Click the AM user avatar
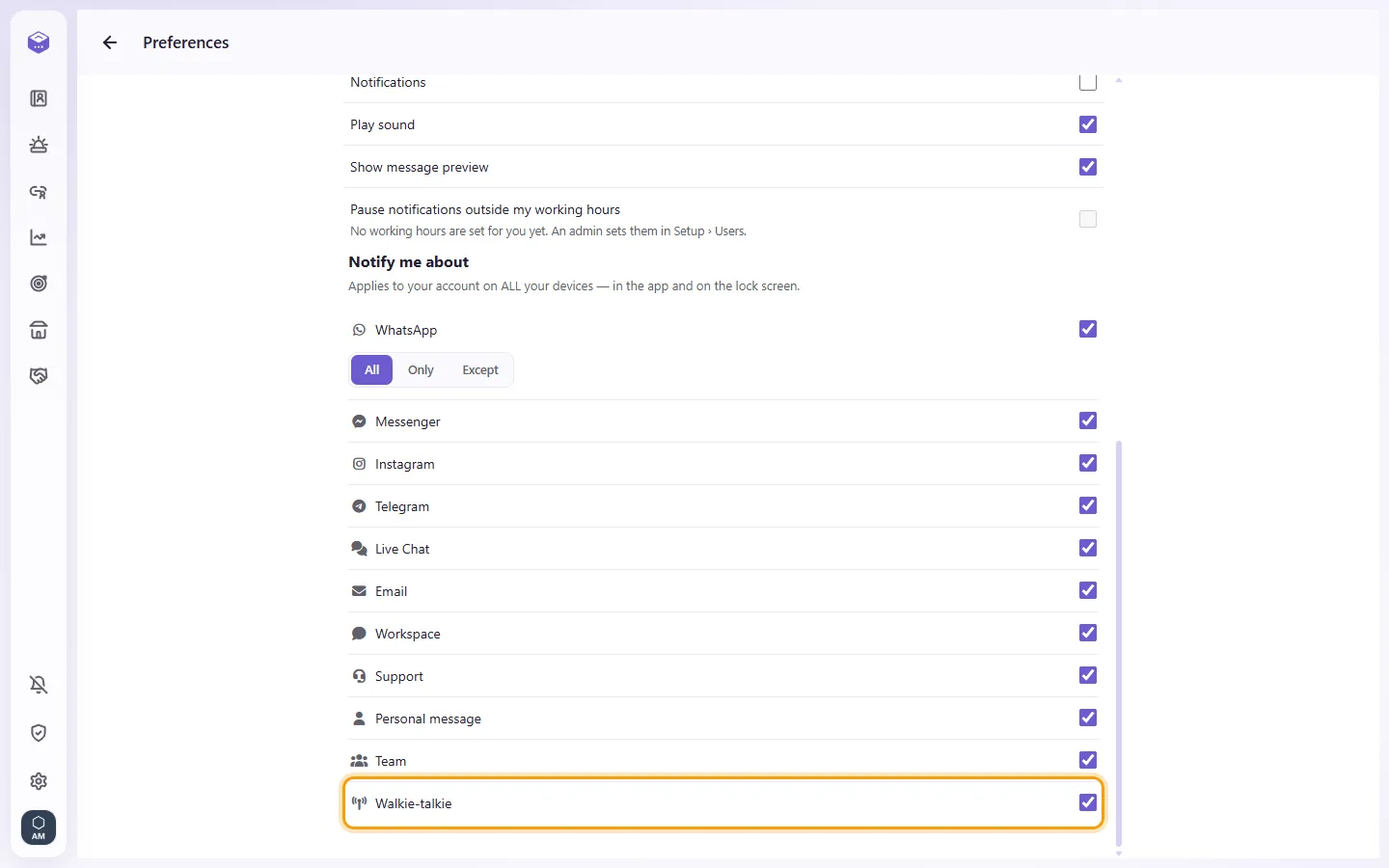The width and height of the screenshot is (1389, 868). (39, 827)
